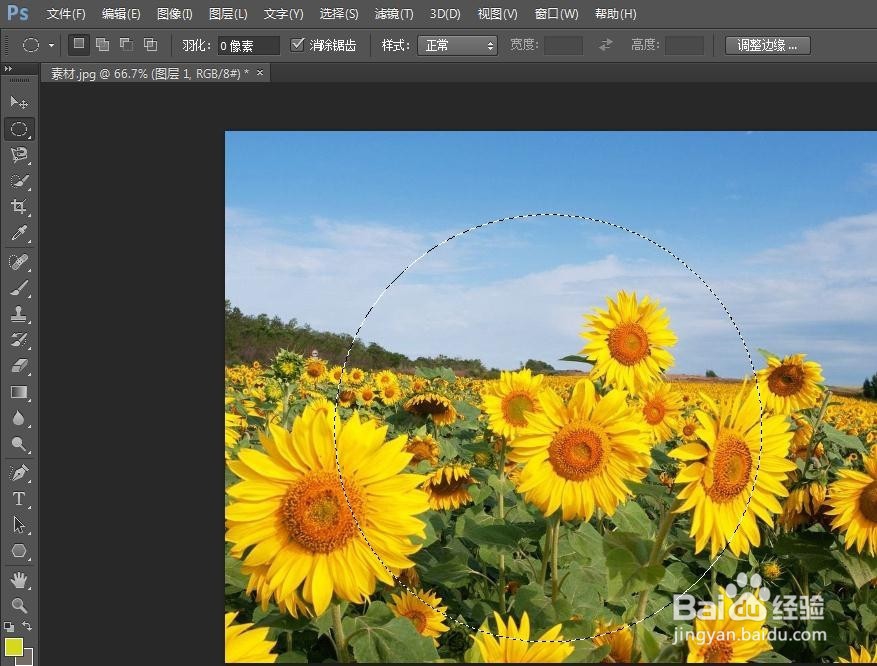Open the 编辑(E) menu
Image resolution: width=877 pixels, height=666 pixels.
tap(120, 13)
